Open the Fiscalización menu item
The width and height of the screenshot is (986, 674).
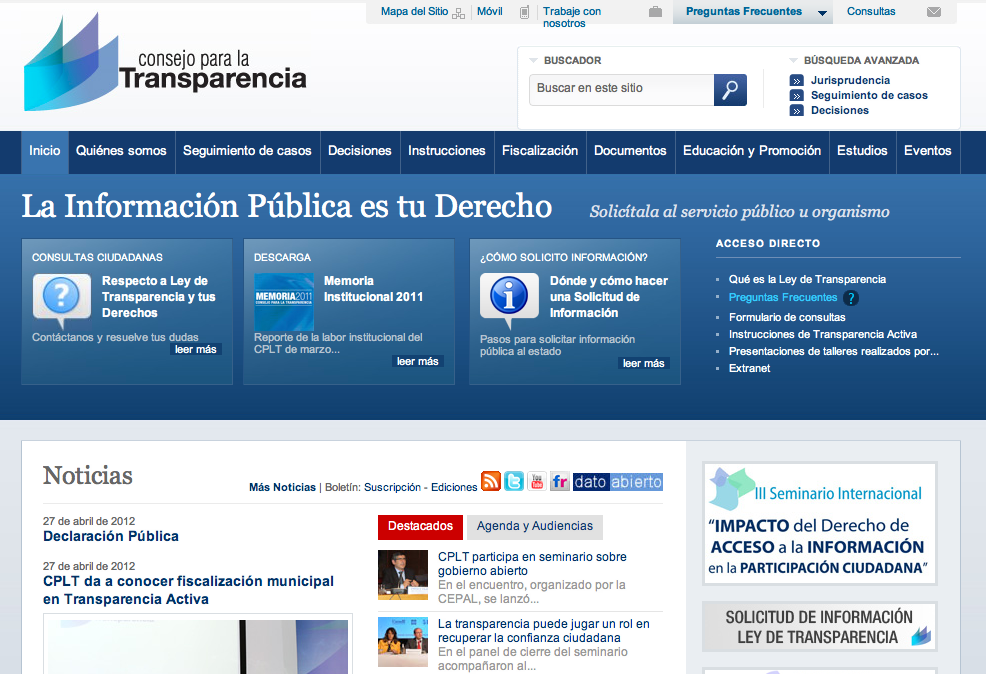(540, 151)
